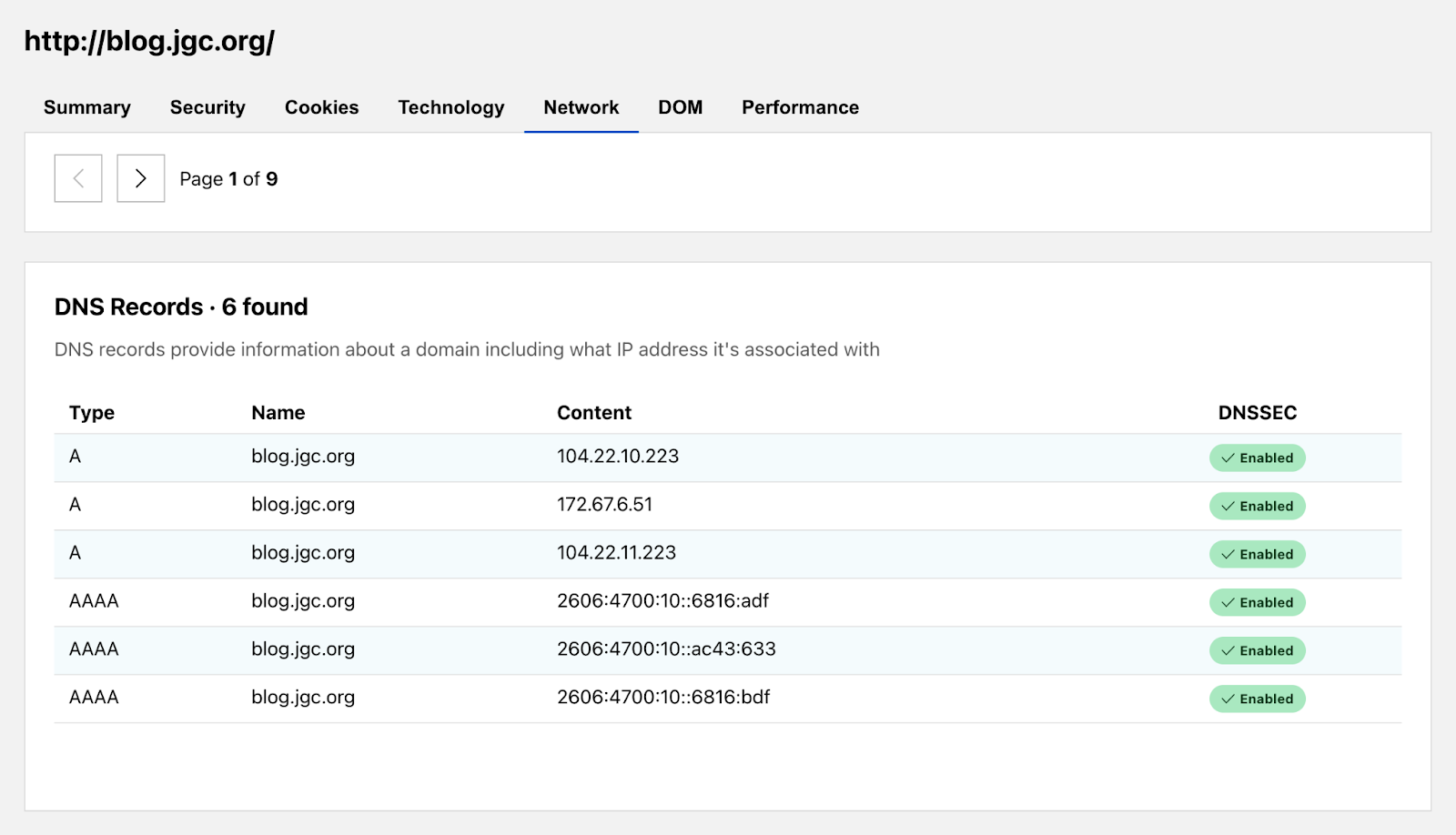1456x835 pixels.
Task: View the Performance tab
Action: point(800,107)
